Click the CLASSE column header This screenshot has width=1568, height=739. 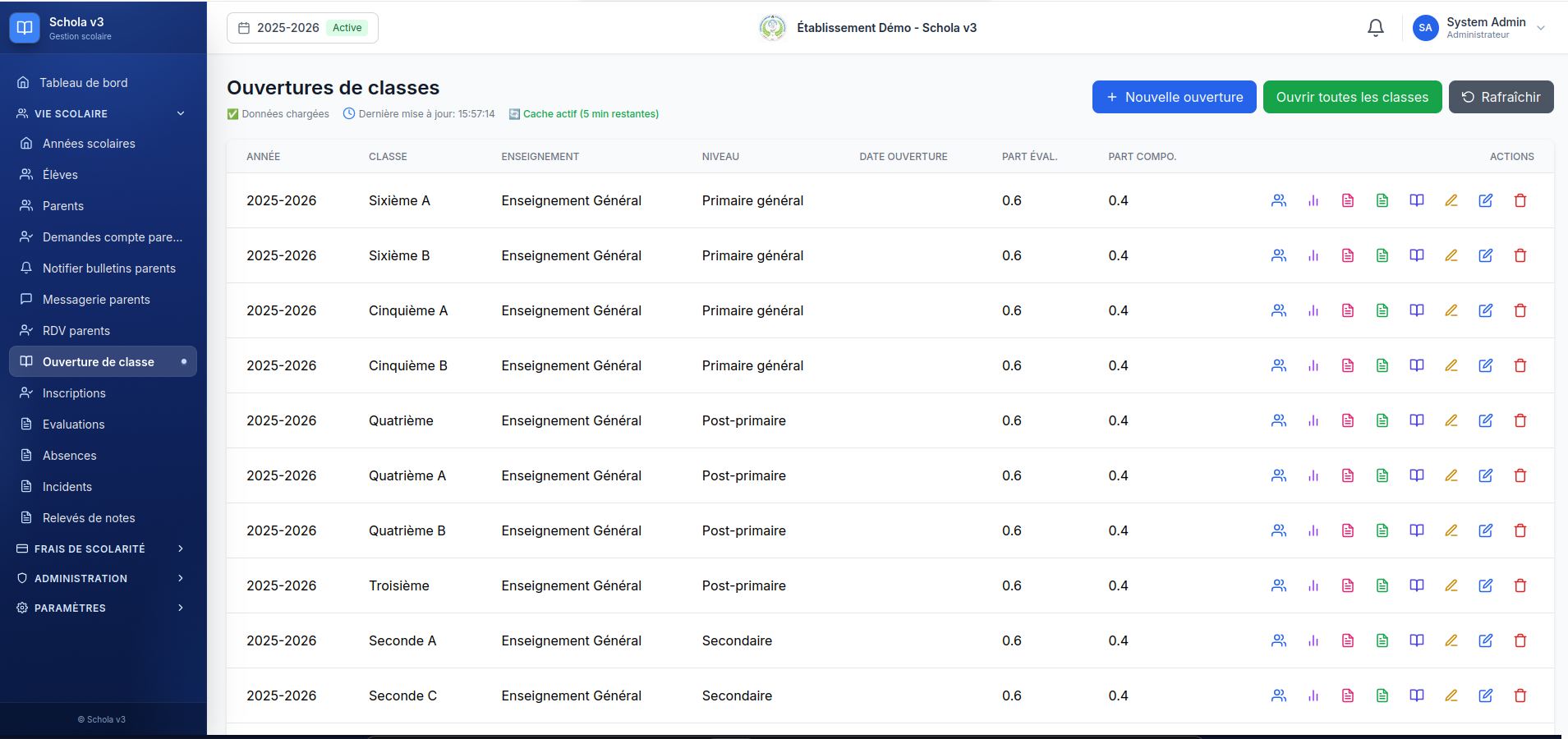coord(388,157)
